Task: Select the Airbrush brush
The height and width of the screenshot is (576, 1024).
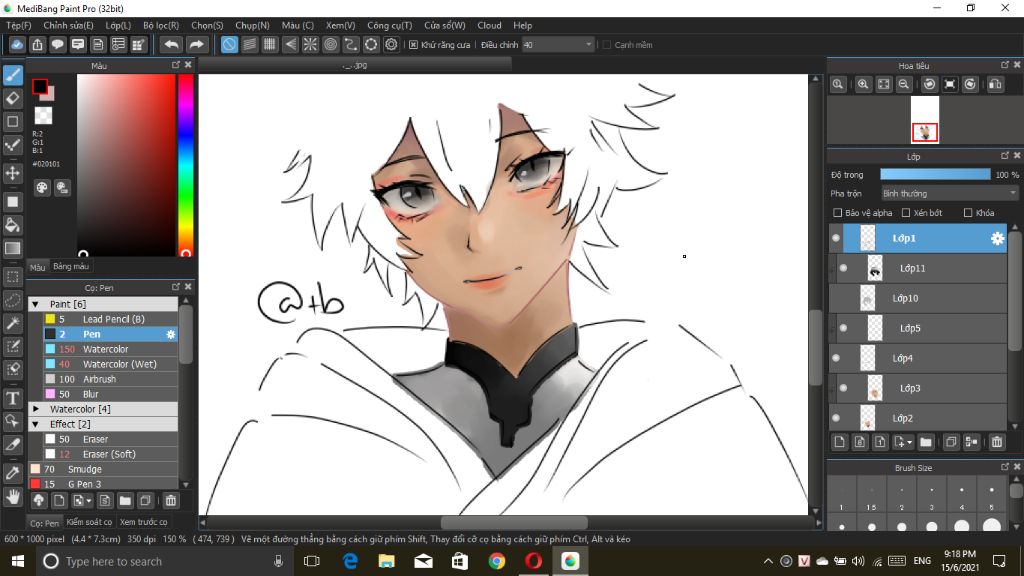Action: pos(111,379)
